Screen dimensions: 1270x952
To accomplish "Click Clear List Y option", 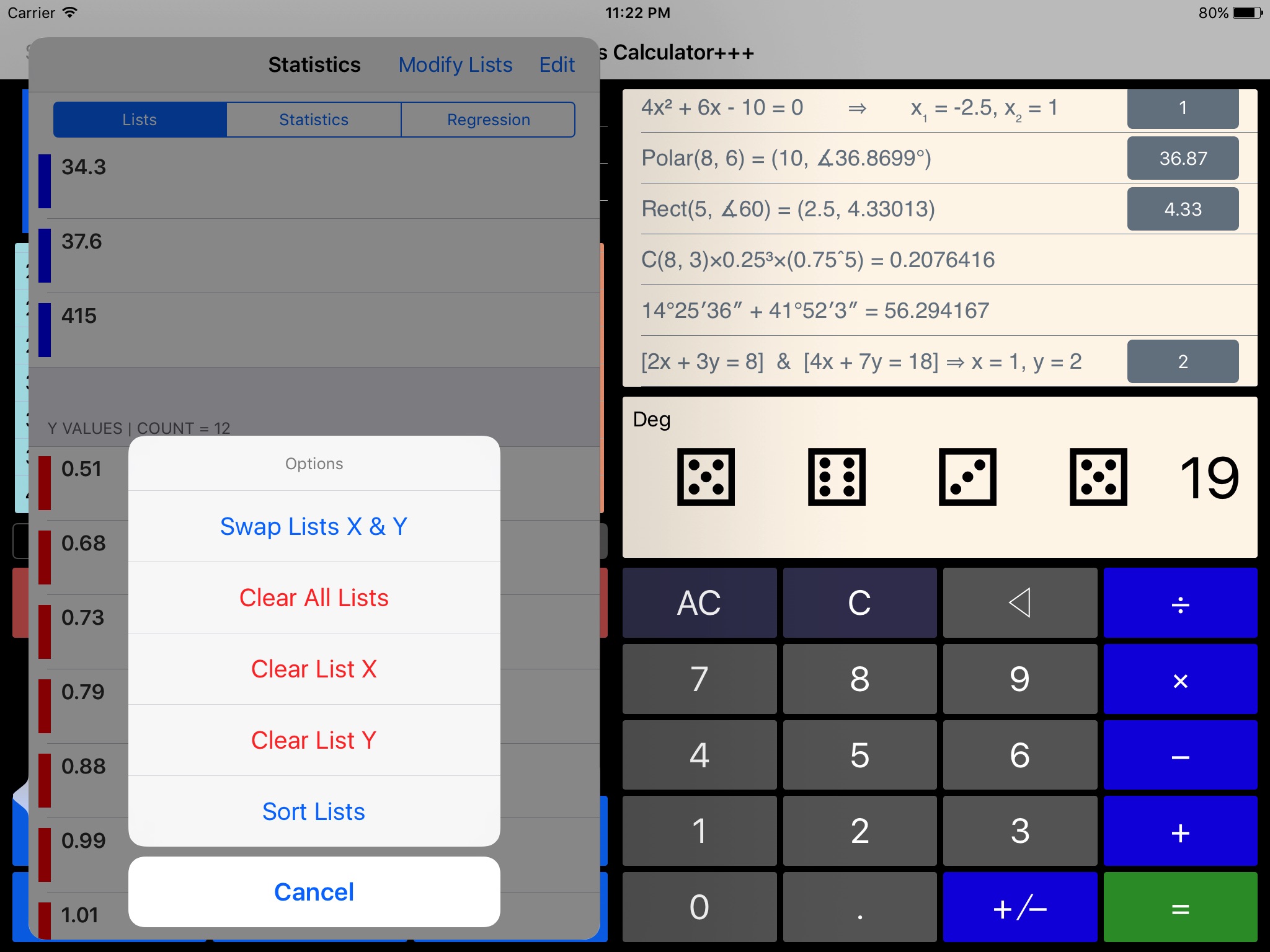I will (x=313, y=738).
